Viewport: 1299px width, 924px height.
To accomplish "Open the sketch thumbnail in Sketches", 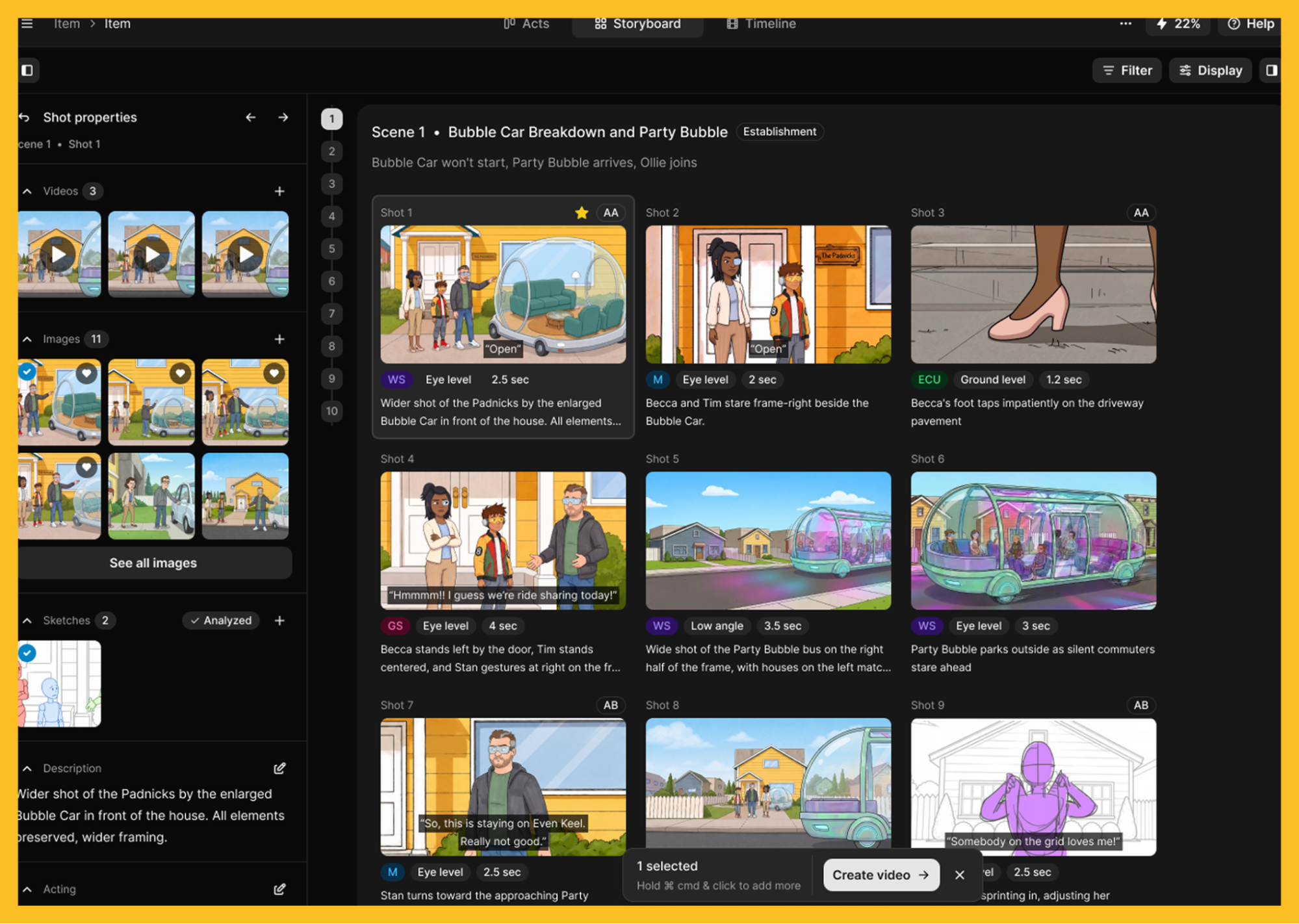I will point(59,684).
